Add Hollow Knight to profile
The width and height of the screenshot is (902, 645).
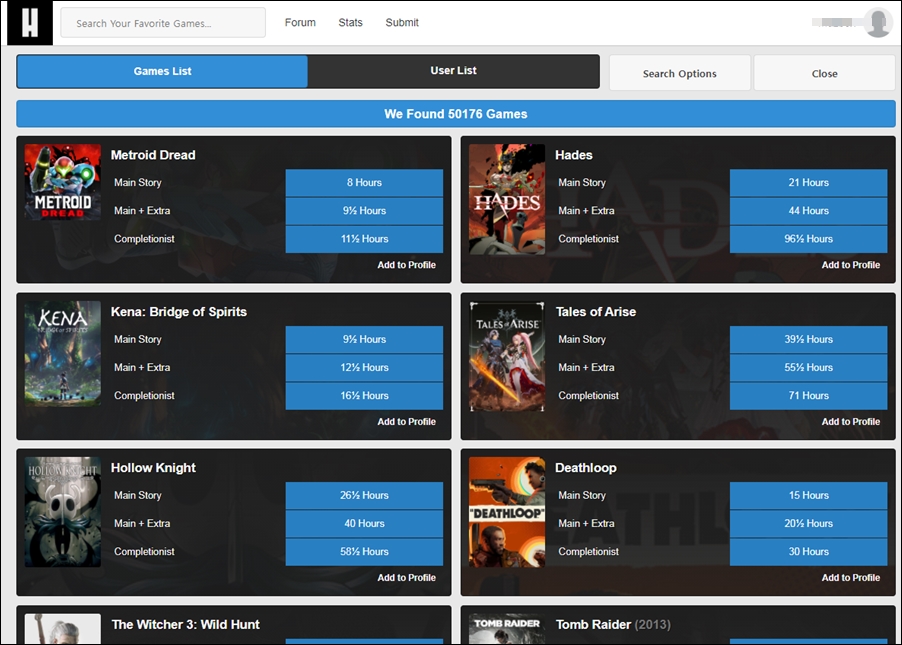click(406, 577)
